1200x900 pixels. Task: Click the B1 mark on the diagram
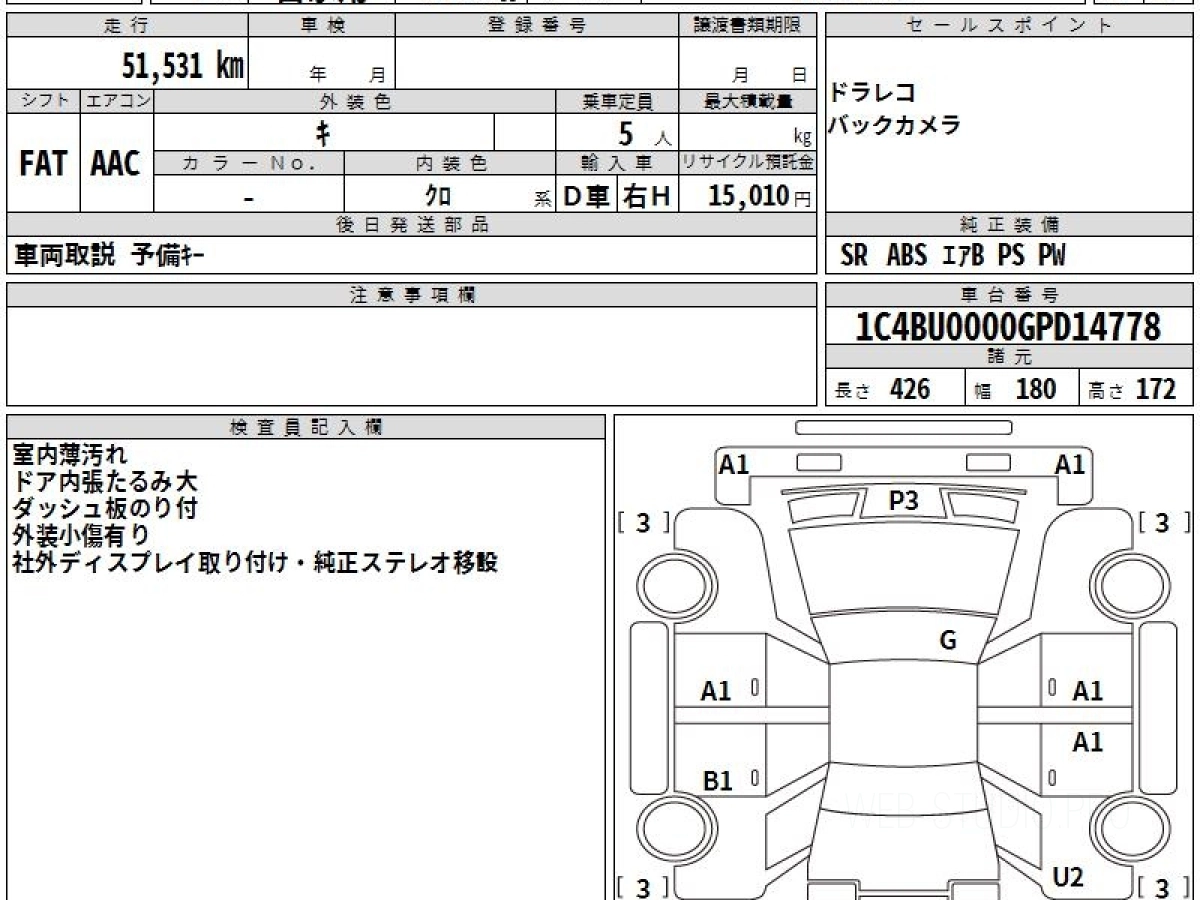point(717,781)
